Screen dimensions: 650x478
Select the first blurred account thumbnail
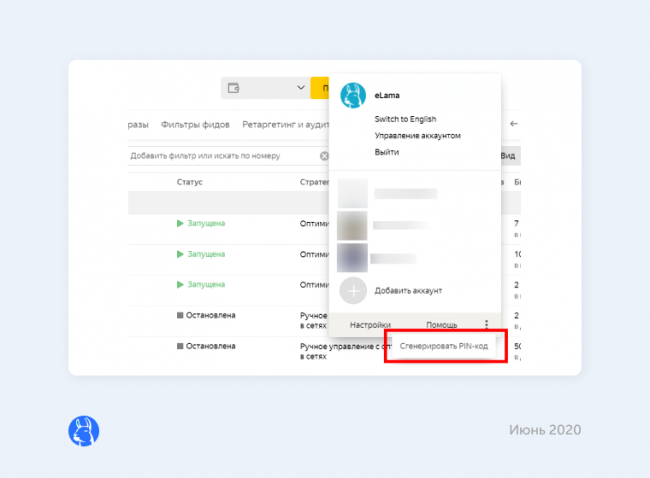[x=353, y=193]
